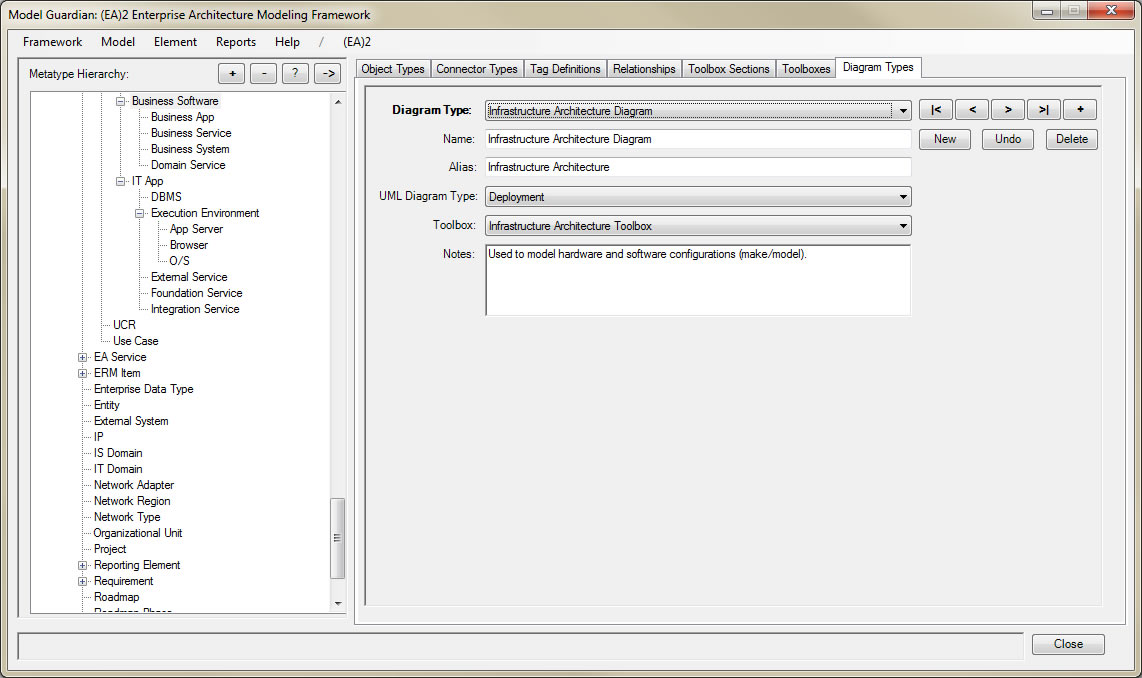
Task: Select Project in the tree
Action: pos(110,550)
